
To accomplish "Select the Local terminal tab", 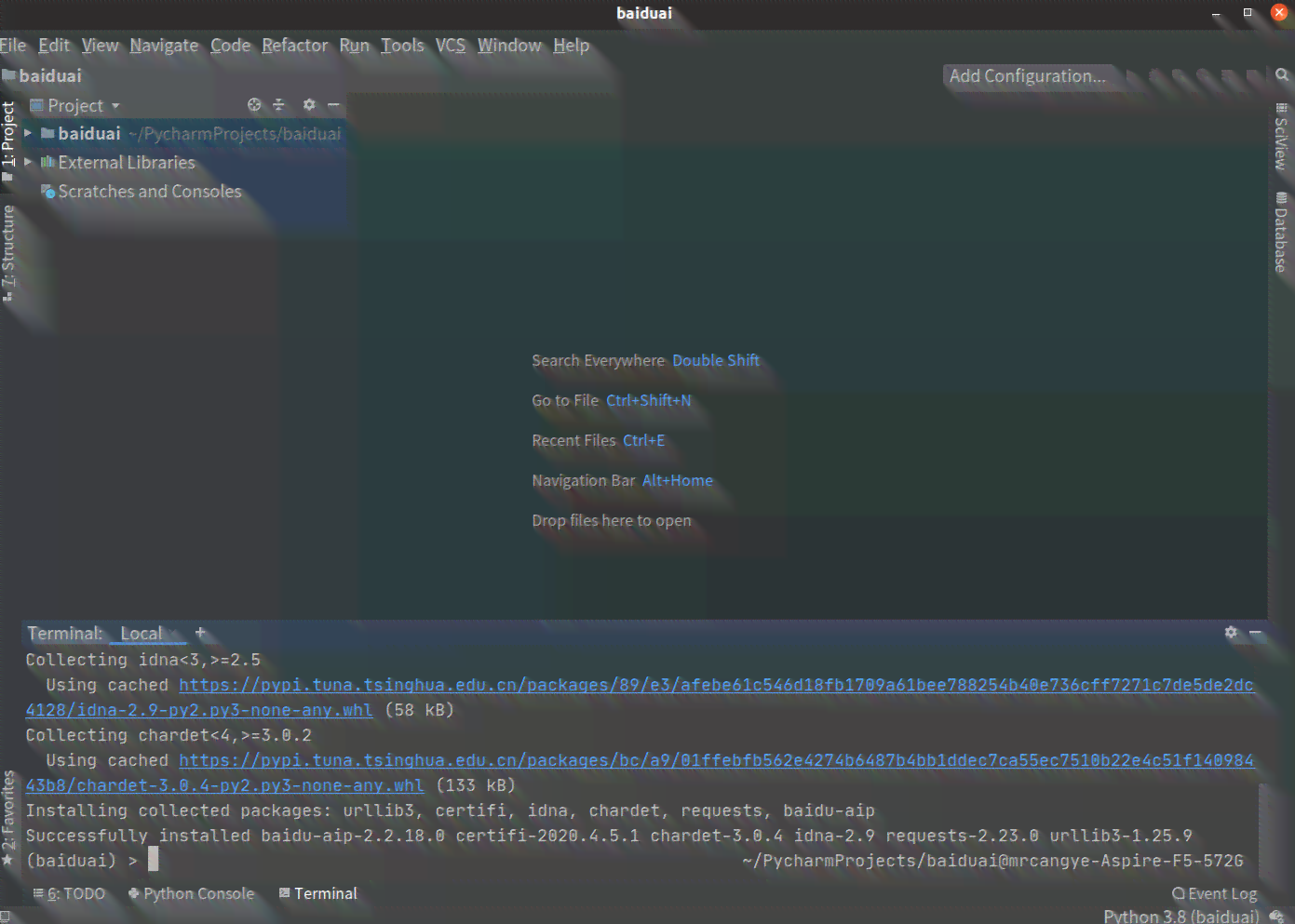I will (x=142, y=634).
